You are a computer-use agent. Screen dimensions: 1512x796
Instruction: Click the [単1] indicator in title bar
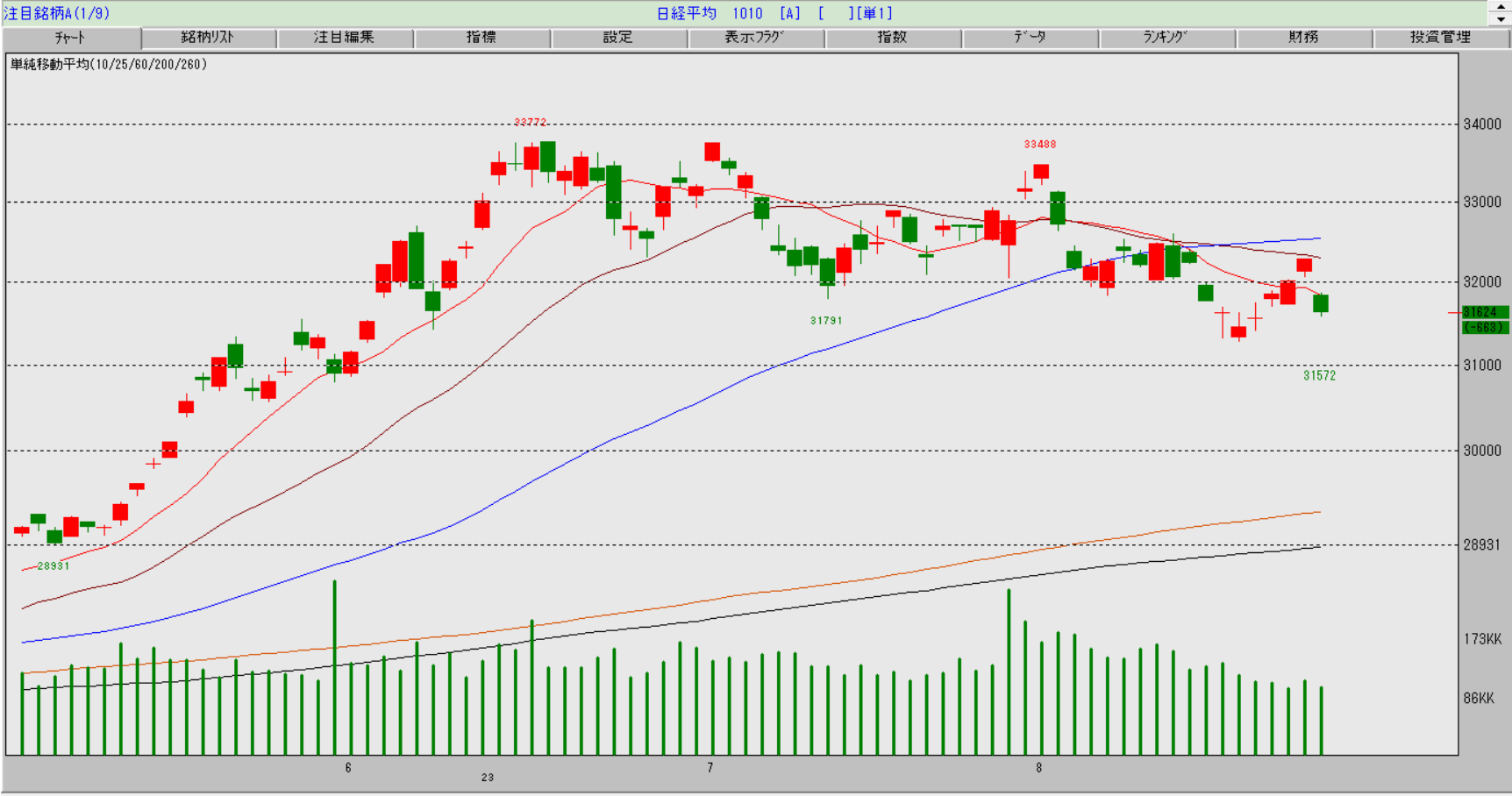tap(875, 13)
